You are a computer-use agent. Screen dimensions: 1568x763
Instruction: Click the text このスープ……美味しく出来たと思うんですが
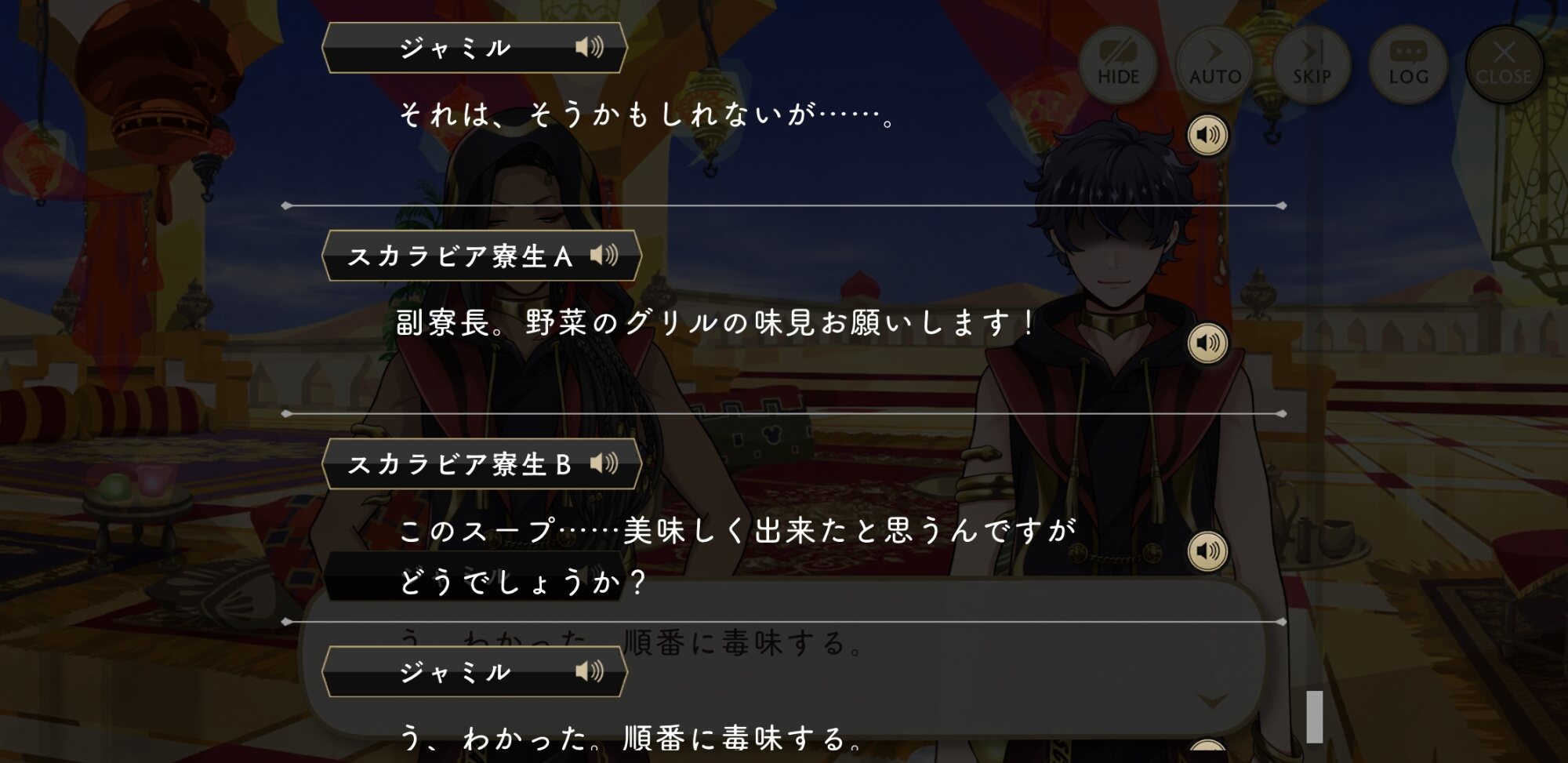pos(738,531)
